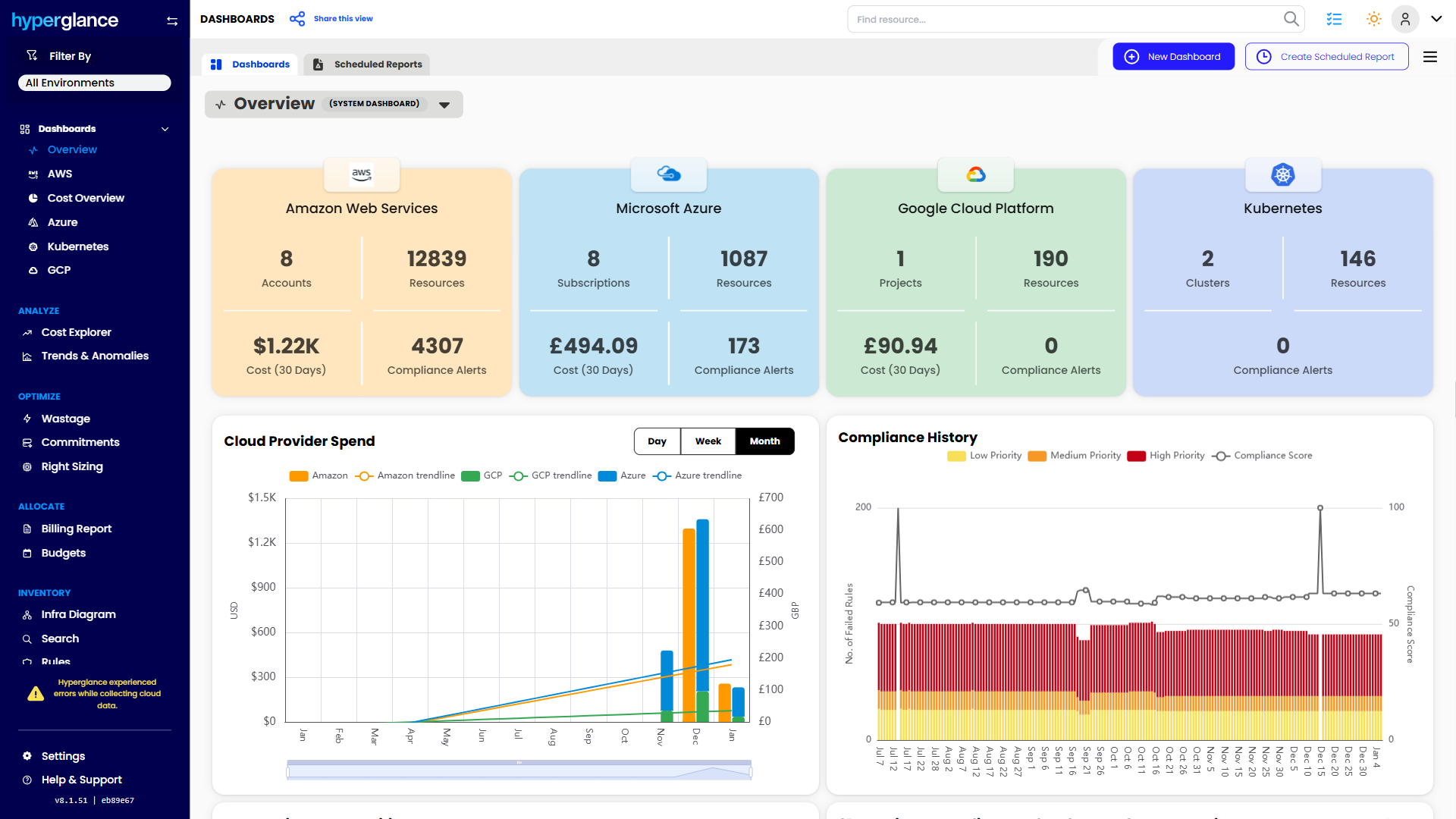Open account dropdown chevron beside avatar

[x=1436, y=19]
